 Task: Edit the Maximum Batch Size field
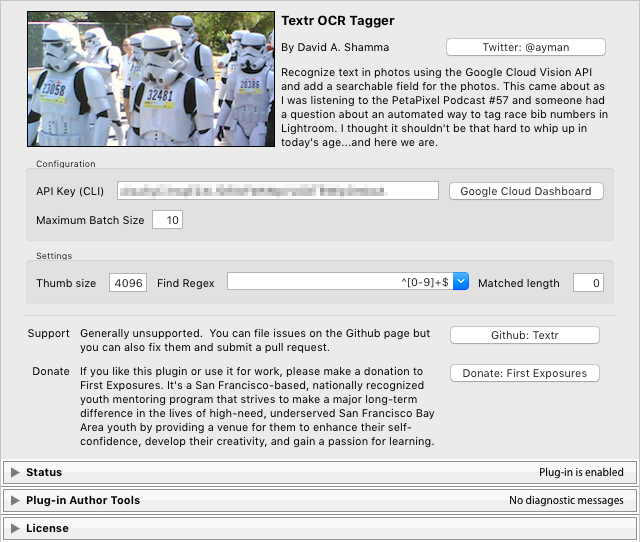(x=167, y=220)
